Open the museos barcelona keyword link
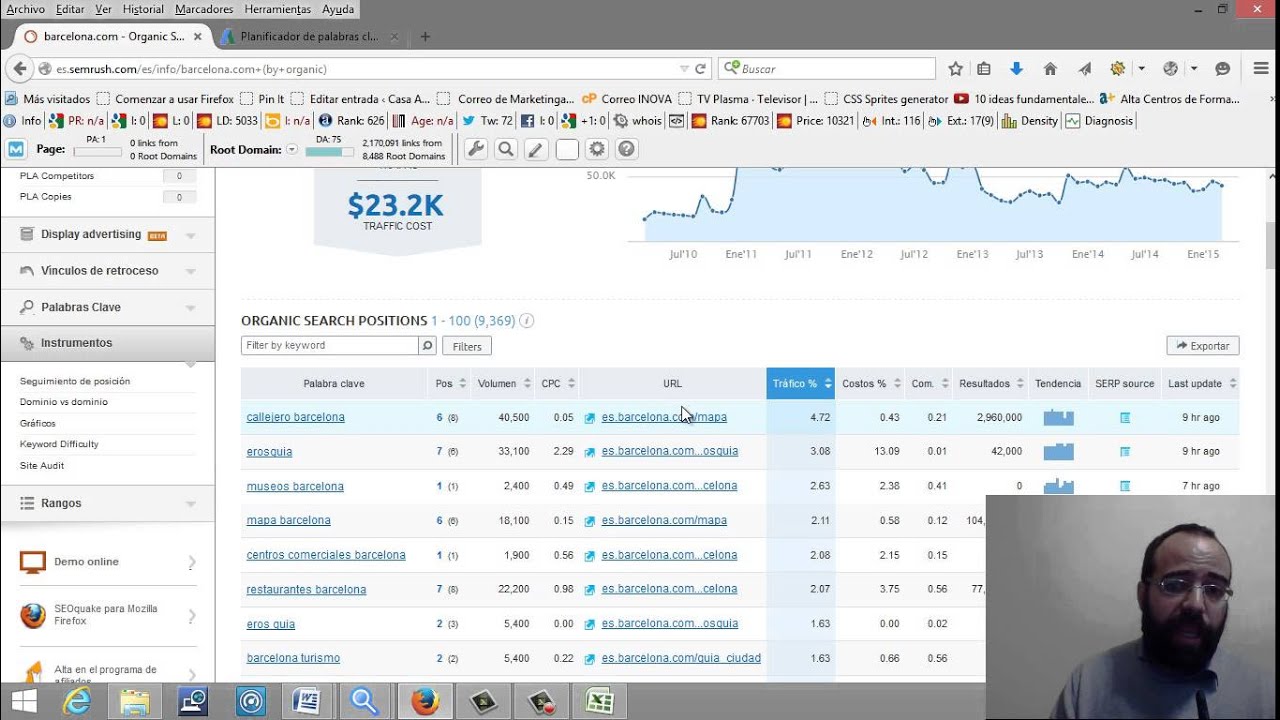 (x=295, y=487)
